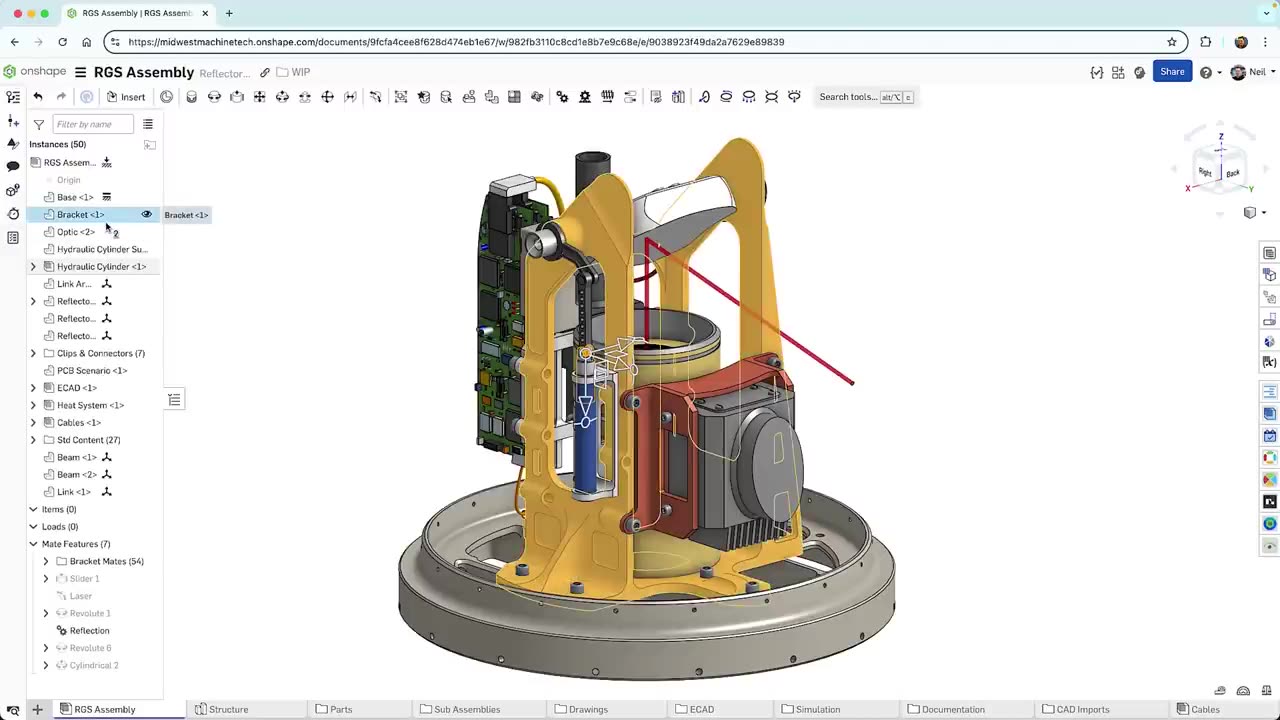Click the view cube Right face
The height and width of the screenshot is (720, 1280).
pyautogui.click(x=1205, y=173)
